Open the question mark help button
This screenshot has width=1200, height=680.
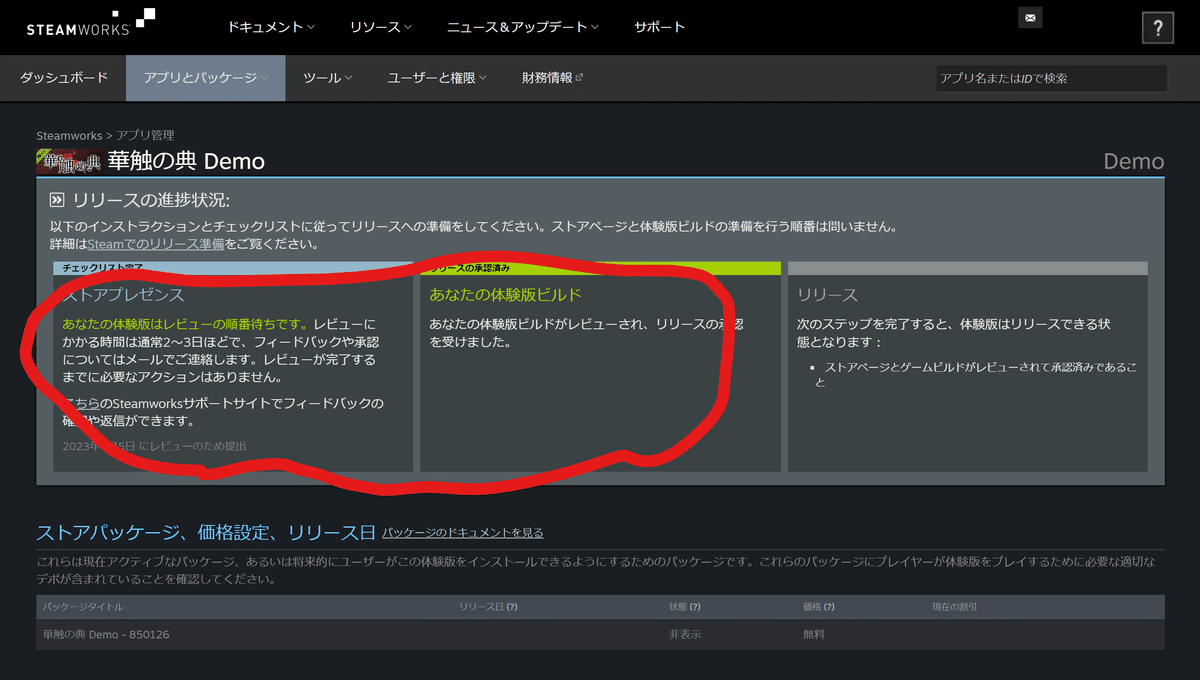coord(1157,28)
